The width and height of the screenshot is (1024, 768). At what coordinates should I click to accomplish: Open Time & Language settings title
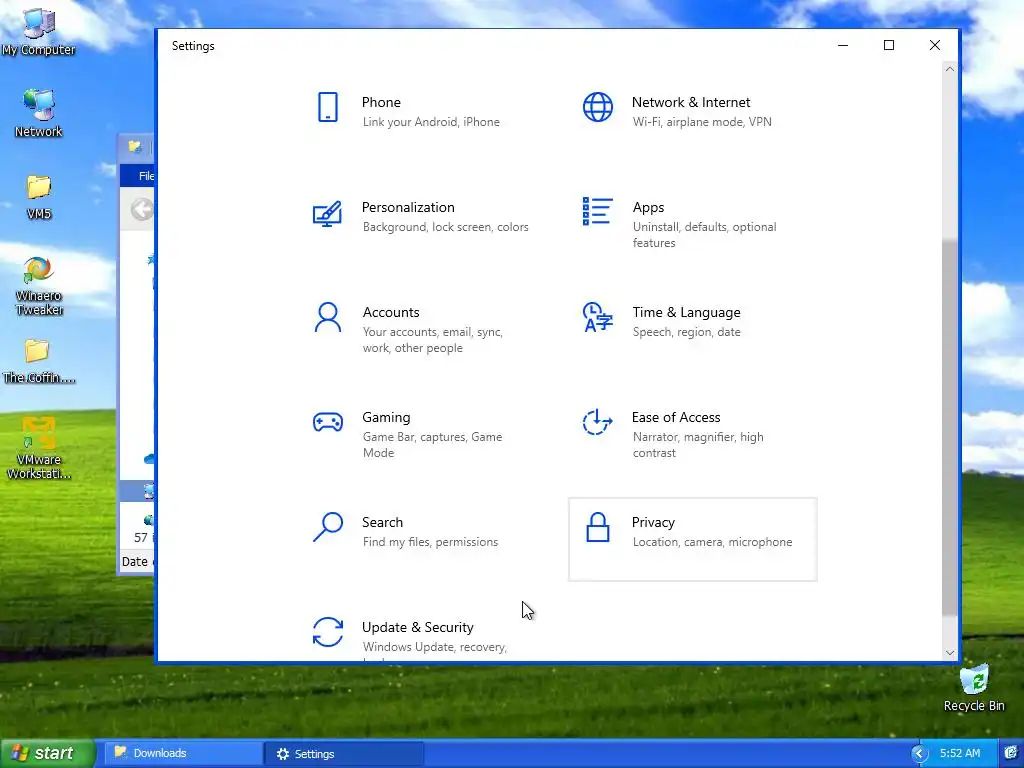click(x=686, y=312)
